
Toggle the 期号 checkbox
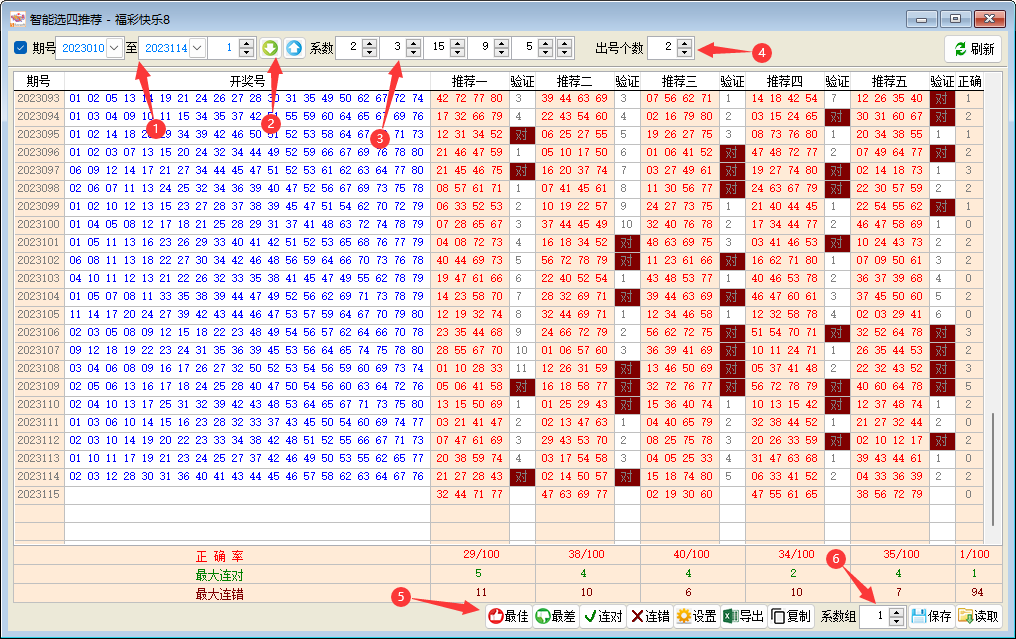pos(21,48)
